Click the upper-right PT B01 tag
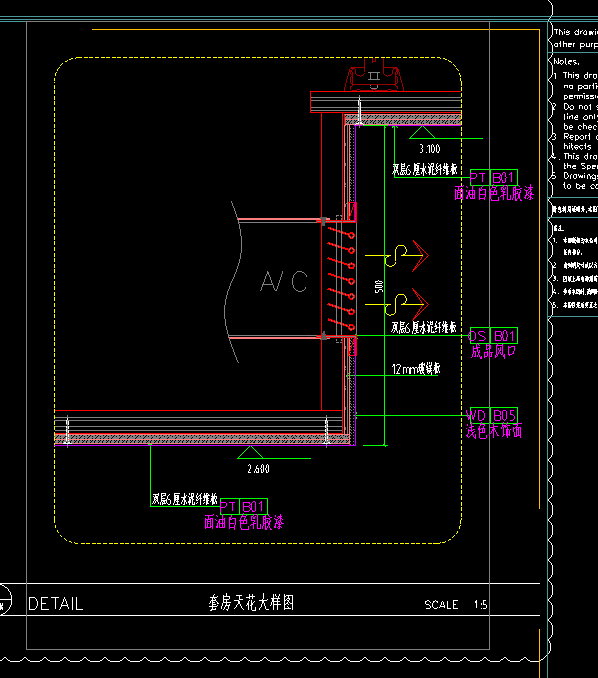Image resolution: width=598 pixels, height=678 pixels. pyautogui.click(x=493, y=178)
